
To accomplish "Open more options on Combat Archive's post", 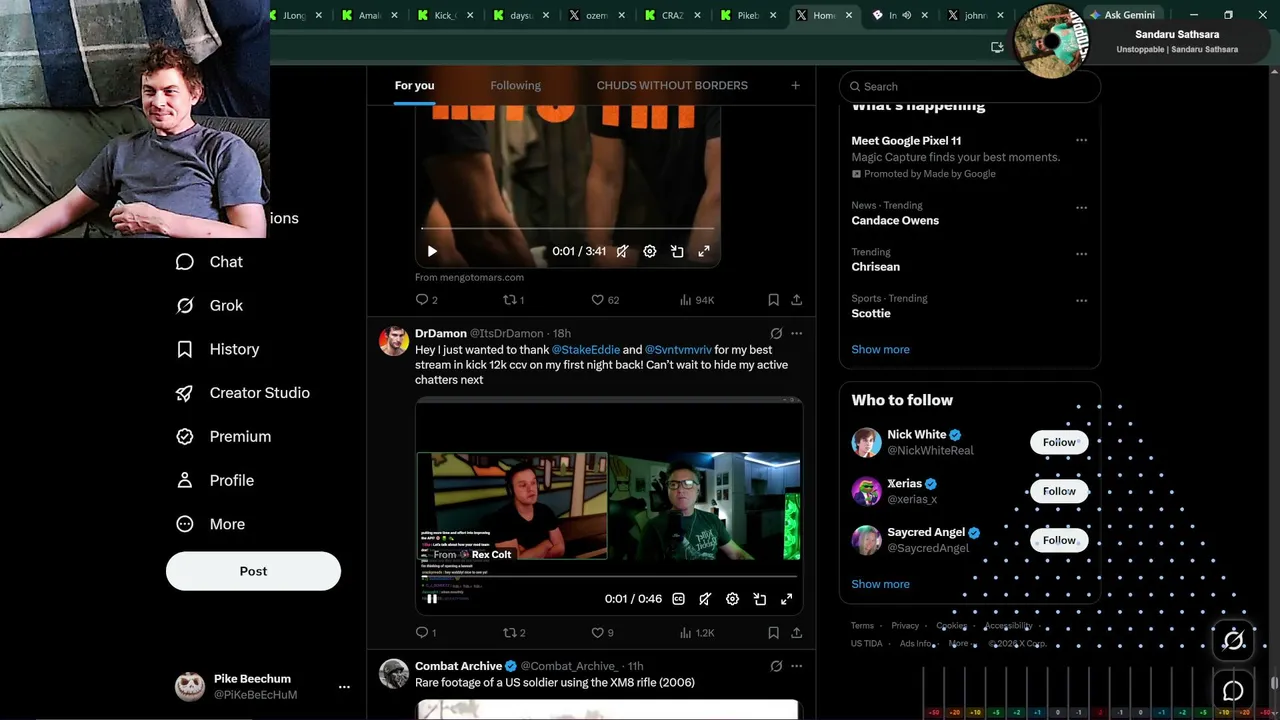I will [x=796, y=666].
